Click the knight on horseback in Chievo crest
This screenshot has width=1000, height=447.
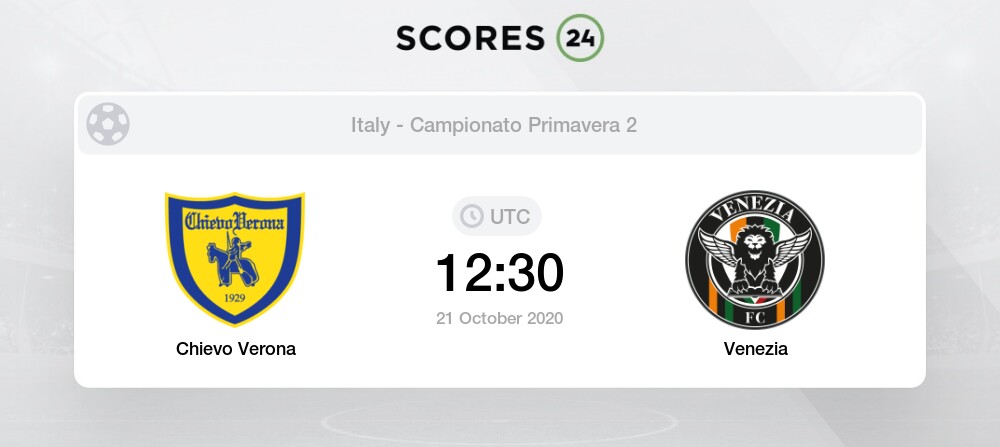tap(231, 262)
